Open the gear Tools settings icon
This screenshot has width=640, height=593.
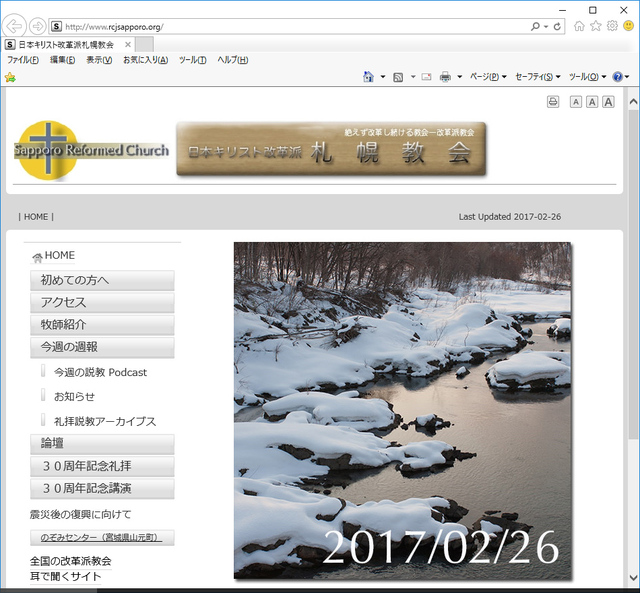pyautogui.click(x=612, y=26)
